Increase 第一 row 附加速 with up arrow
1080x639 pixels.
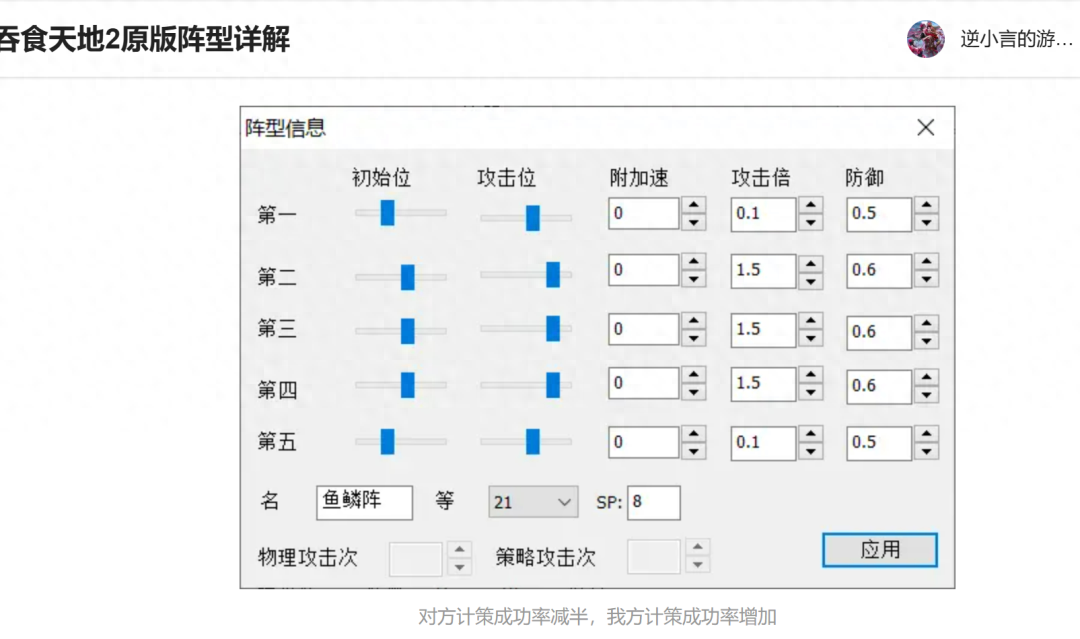tap(694, 205)
